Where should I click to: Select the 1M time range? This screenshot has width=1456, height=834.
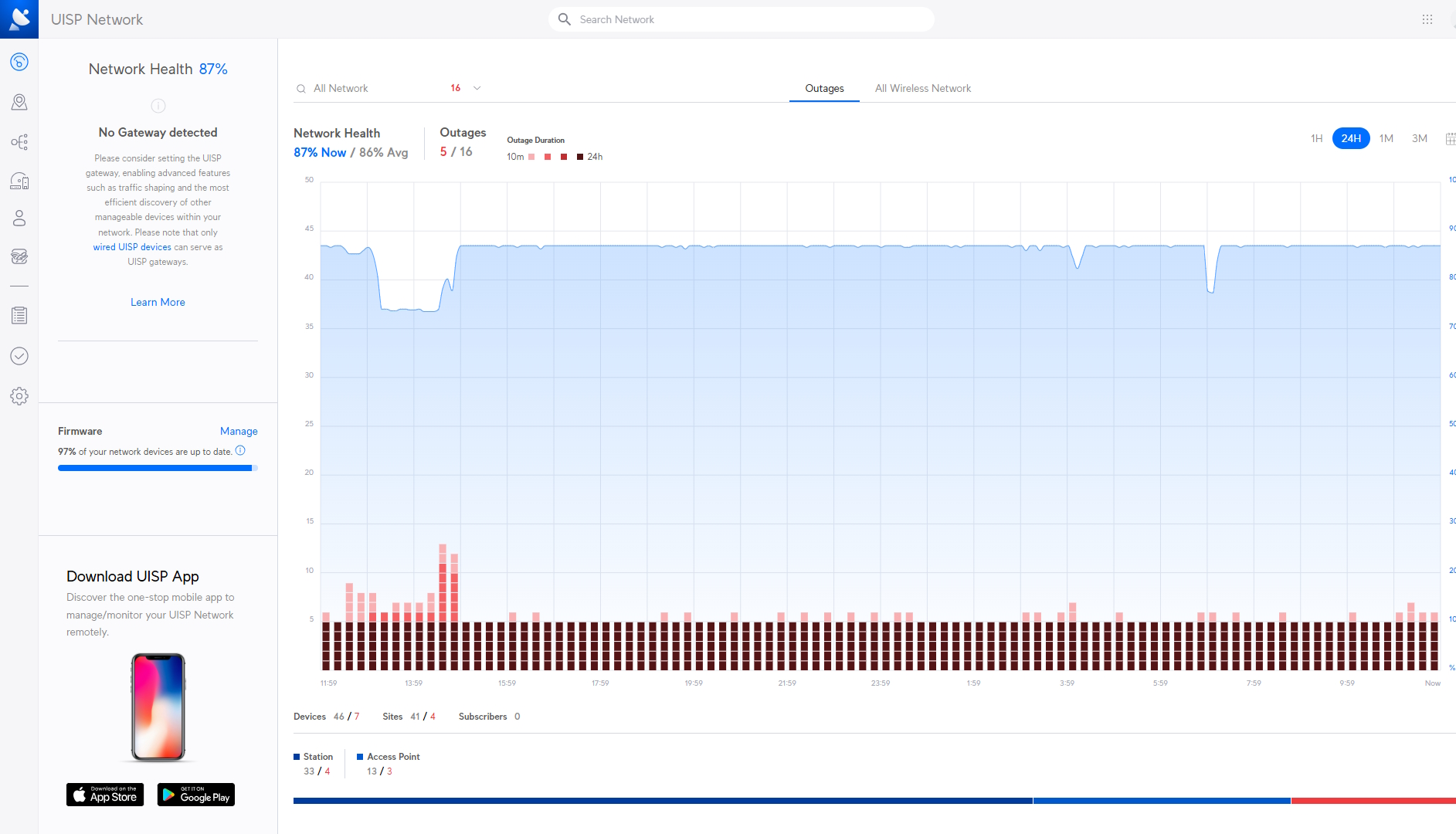(1386, 138)
